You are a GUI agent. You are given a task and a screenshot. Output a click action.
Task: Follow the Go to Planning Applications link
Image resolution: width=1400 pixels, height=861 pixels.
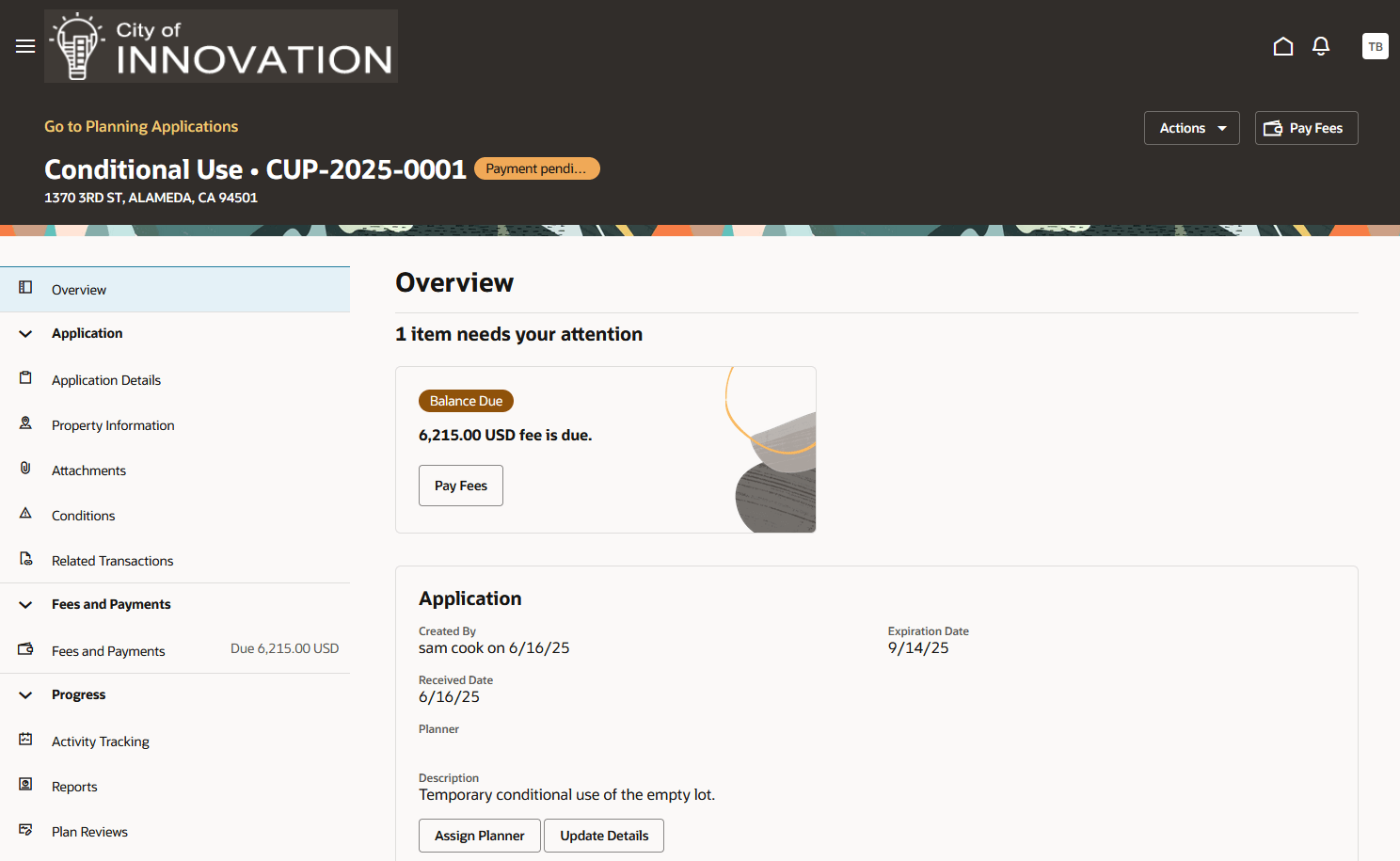pyautogui.click(x=141, y=126)
